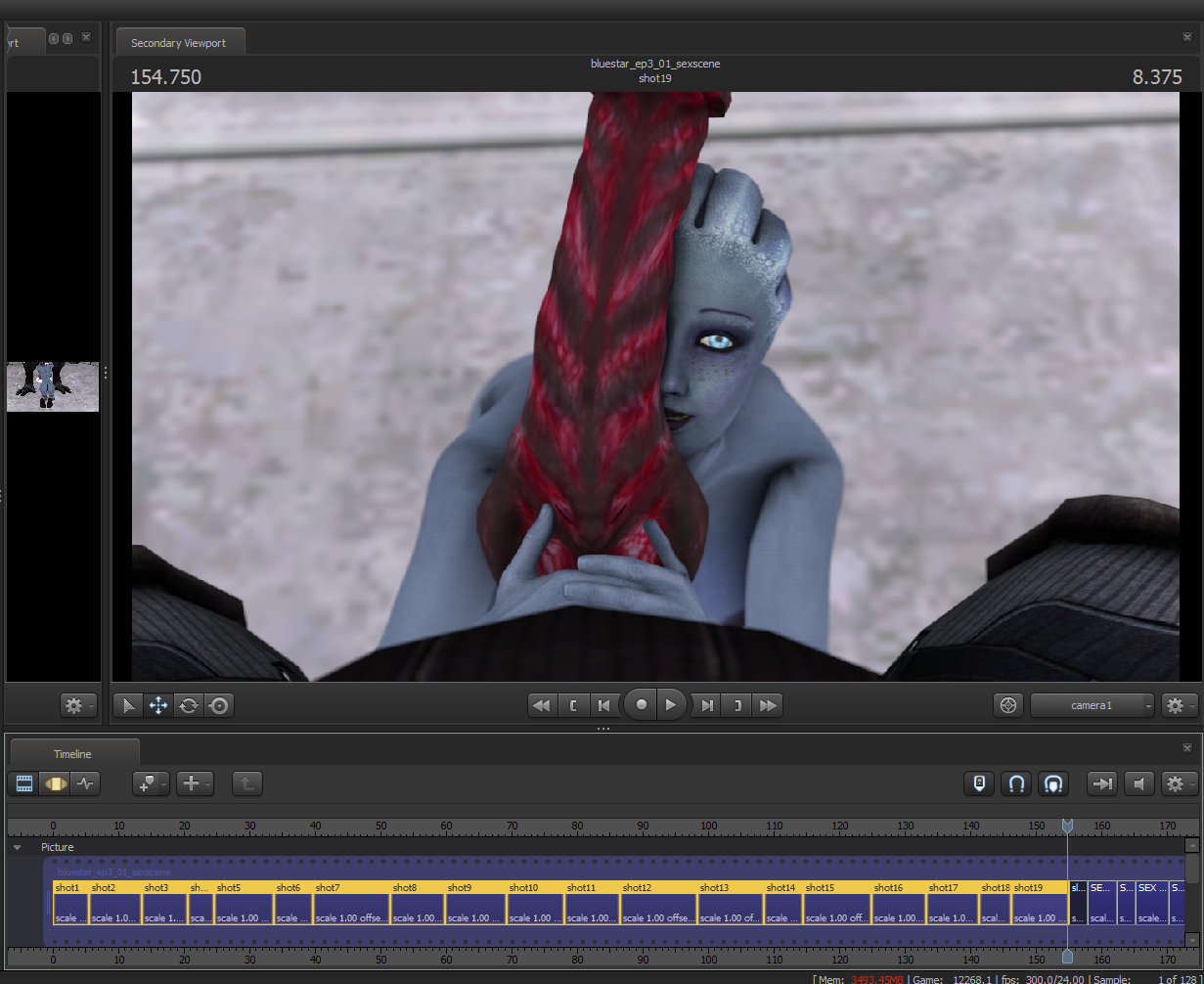Toggle the lock playhead icon
Screen dimensions: 1204x984
pyautogui.click(x=979, y=783)
